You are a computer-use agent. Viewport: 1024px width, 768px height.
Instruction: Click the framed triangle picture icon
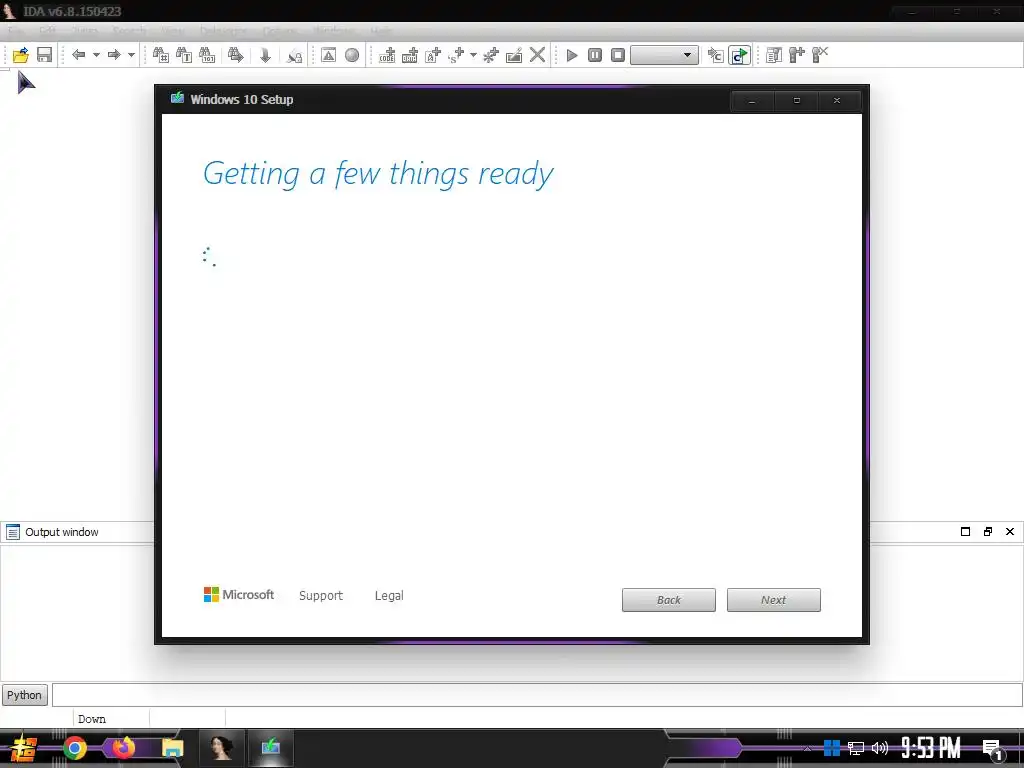[328, 55]
